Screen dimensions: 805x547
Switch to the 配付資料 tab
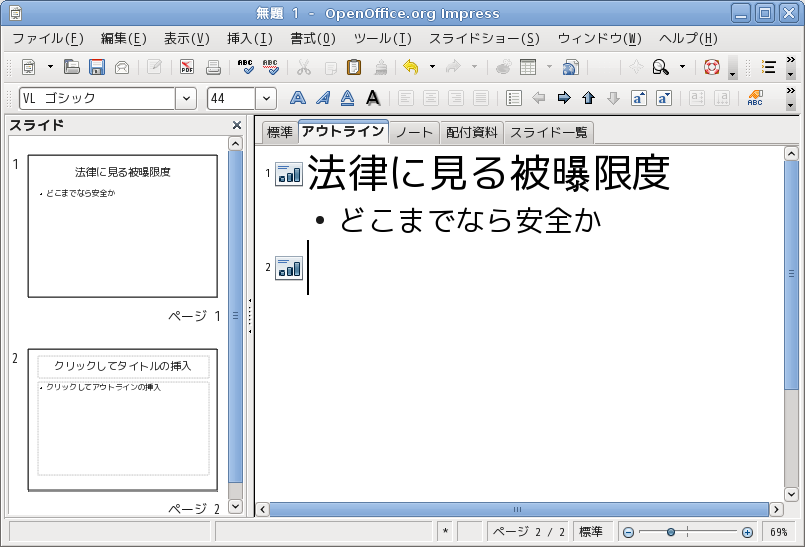[x=472, y=133]
